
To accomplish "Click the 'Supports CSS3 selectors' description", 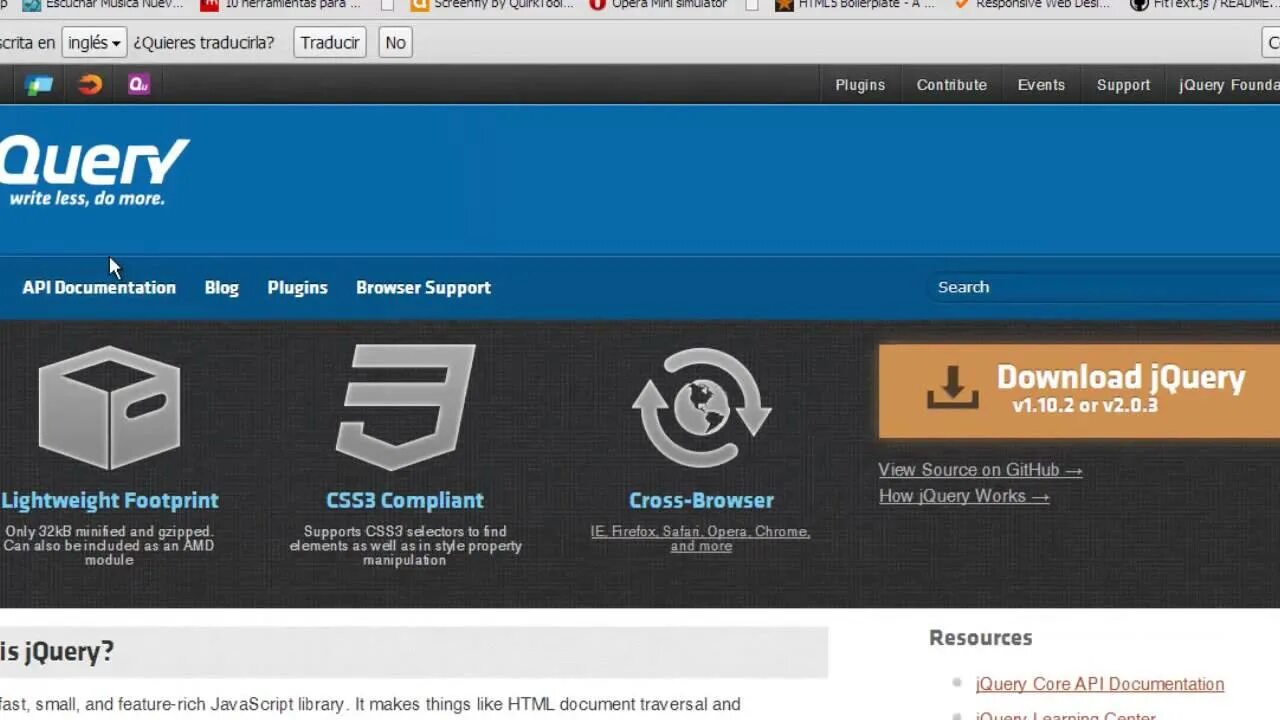I will 405,545.
